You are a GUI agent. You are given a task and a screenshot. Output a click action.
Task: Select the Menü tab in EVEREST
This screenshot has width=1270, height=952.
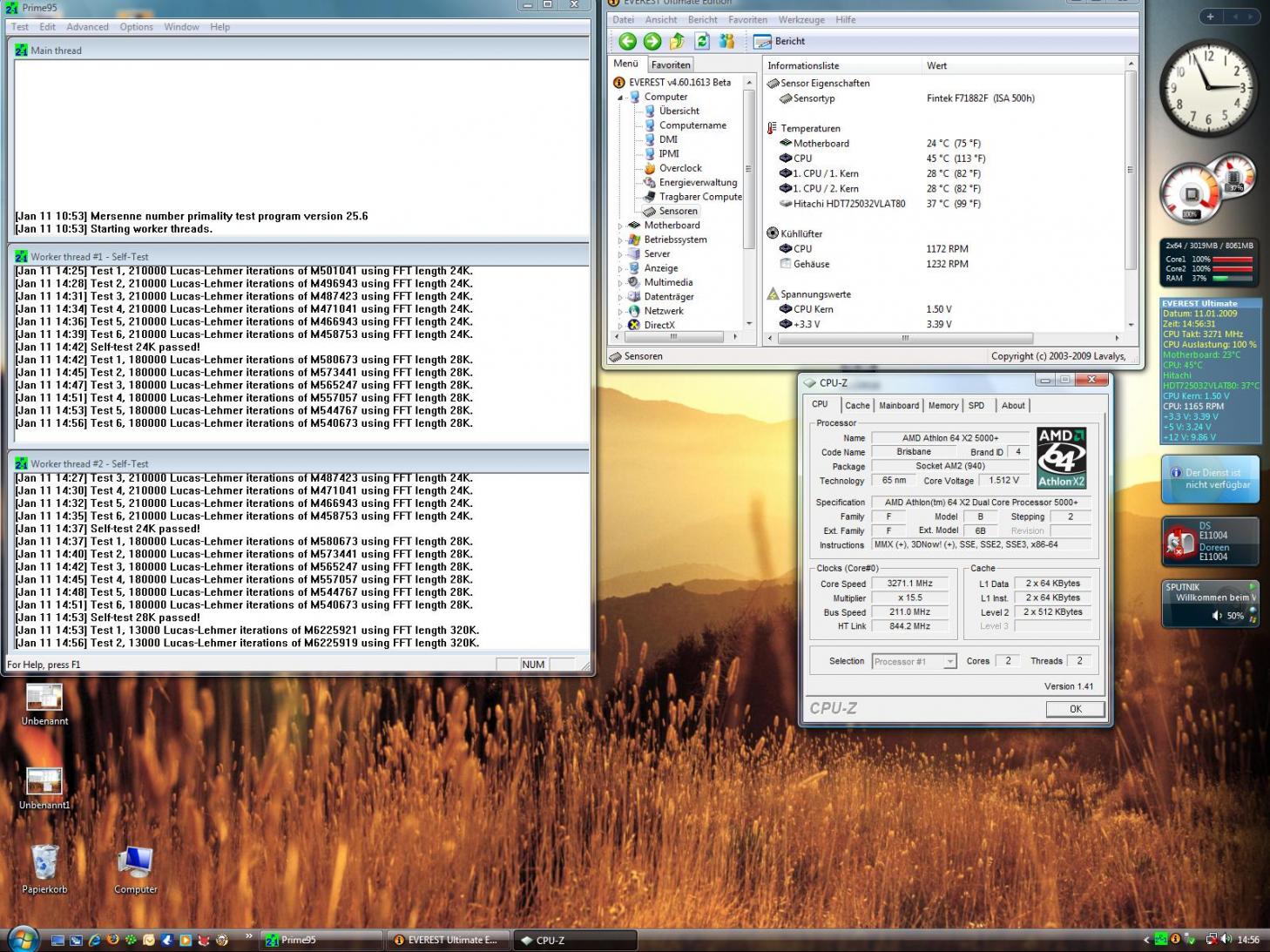625,64
